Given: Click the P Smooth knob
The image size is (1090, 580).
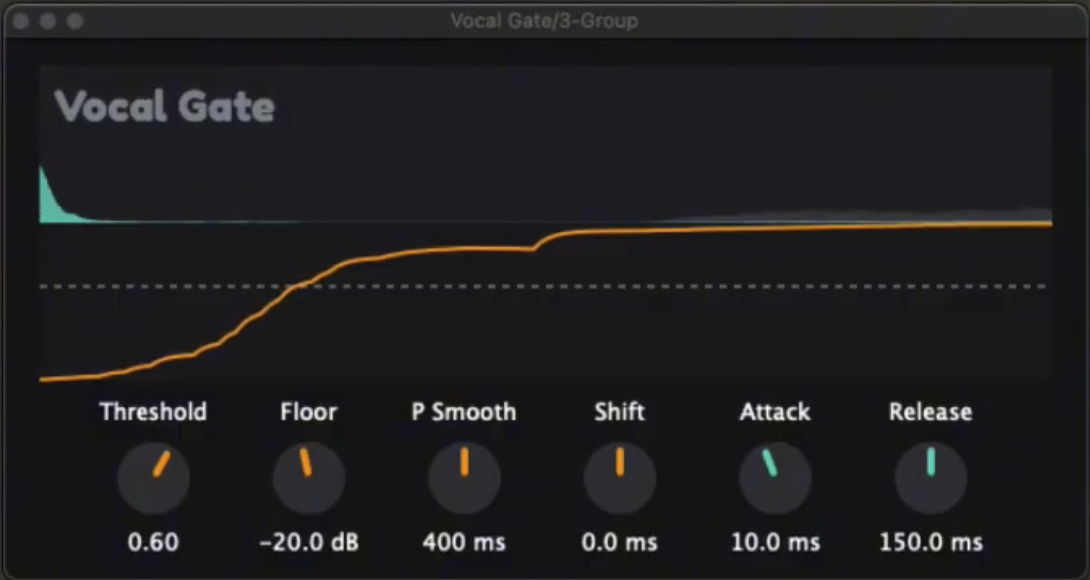Looking at the screenshot, I should point(464,478).
